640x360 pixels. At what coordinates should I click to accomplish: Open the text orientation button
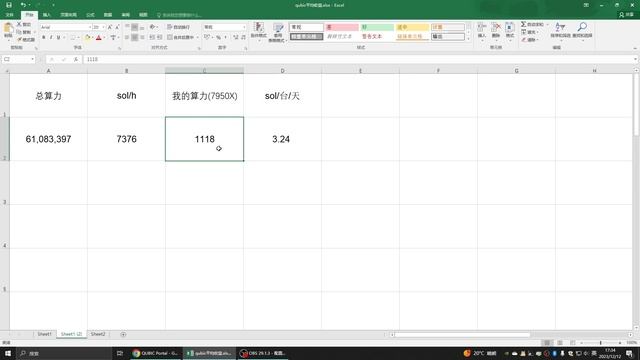[x=154, y=27]
